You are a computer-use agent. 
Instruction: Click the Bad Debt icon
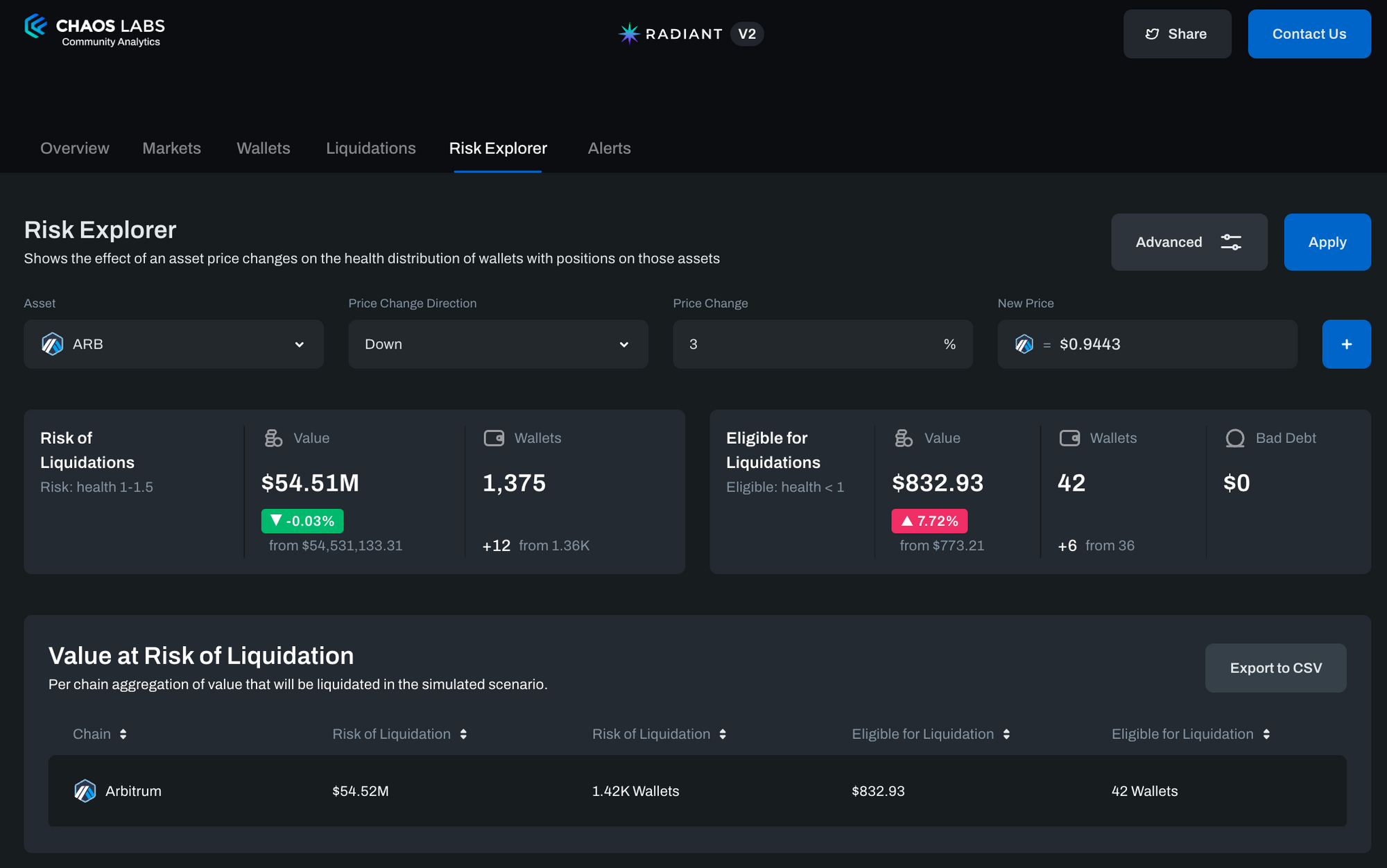(1234, 438)
